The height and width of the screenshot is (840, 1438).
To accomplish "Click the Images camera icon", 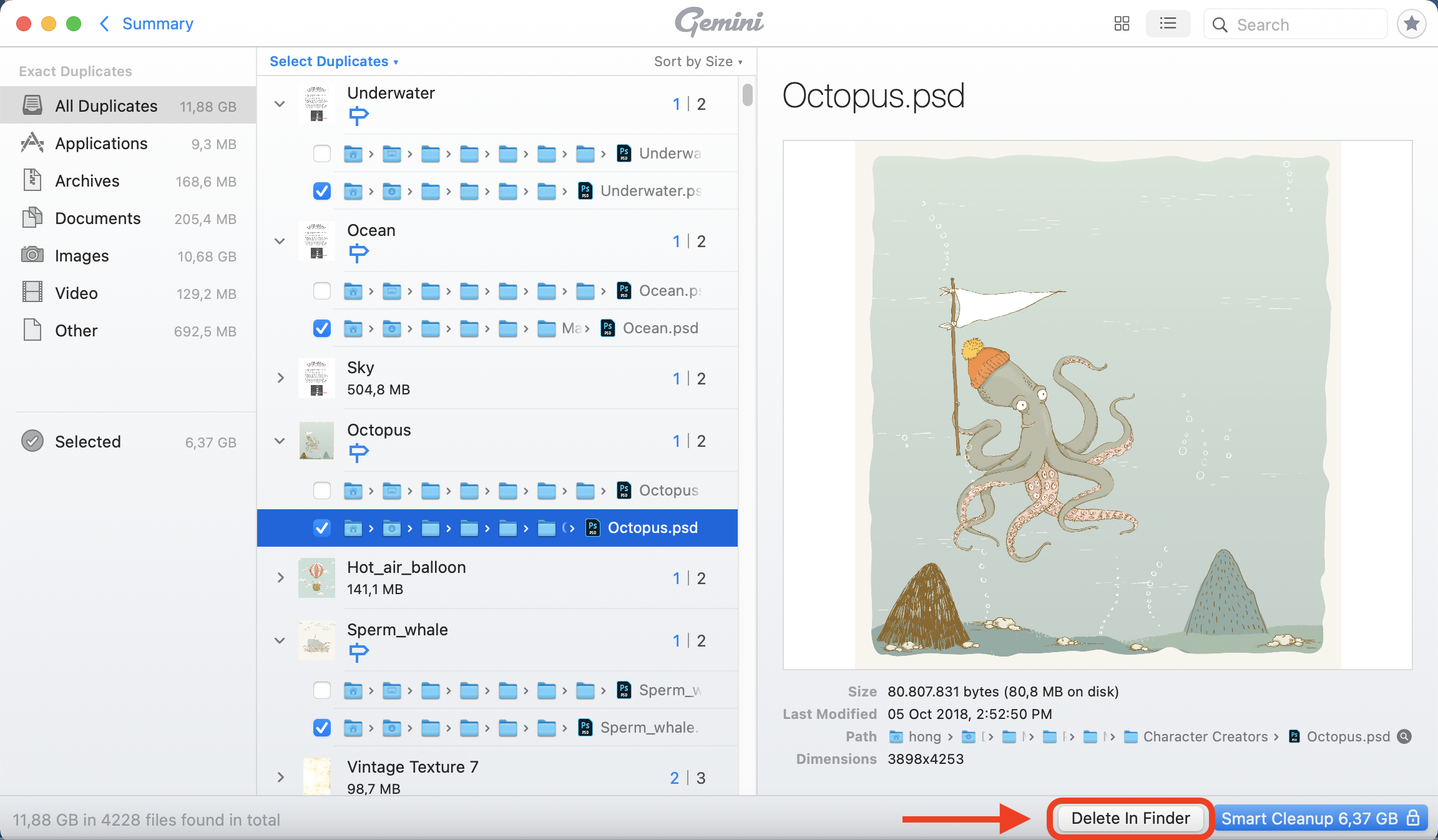I will click(x=32, y=255).
